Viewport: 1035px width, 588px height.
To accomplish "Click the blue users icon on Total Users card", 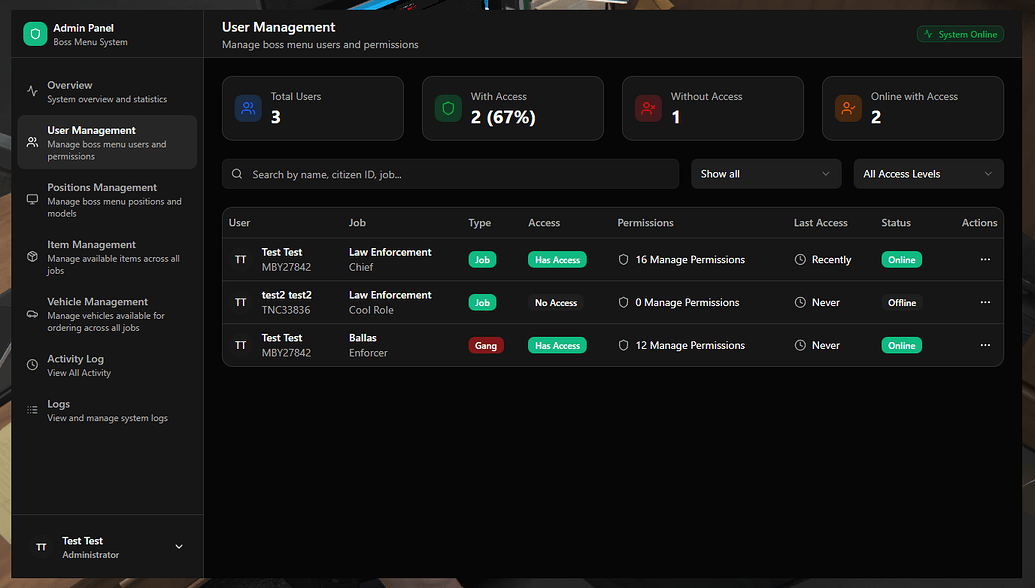I will pos(248,108).
